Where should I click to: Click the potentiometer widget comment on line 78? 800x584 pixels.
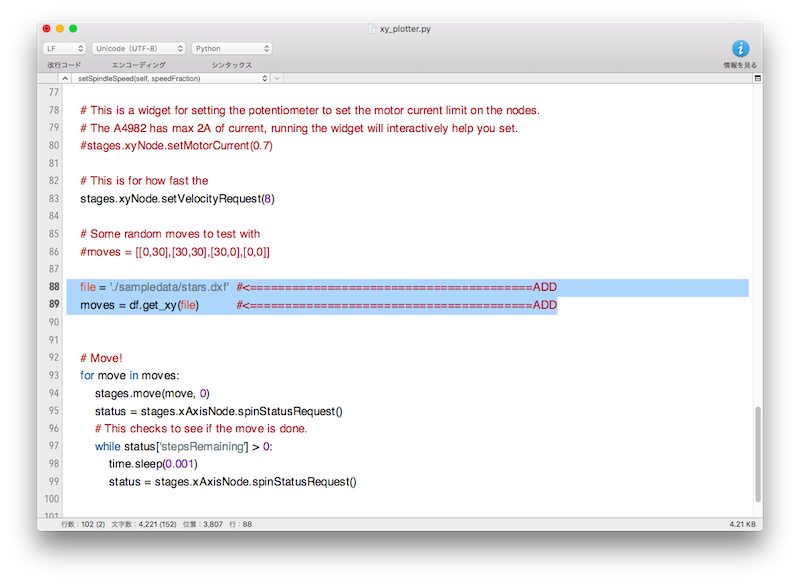[x=310, y=111]
